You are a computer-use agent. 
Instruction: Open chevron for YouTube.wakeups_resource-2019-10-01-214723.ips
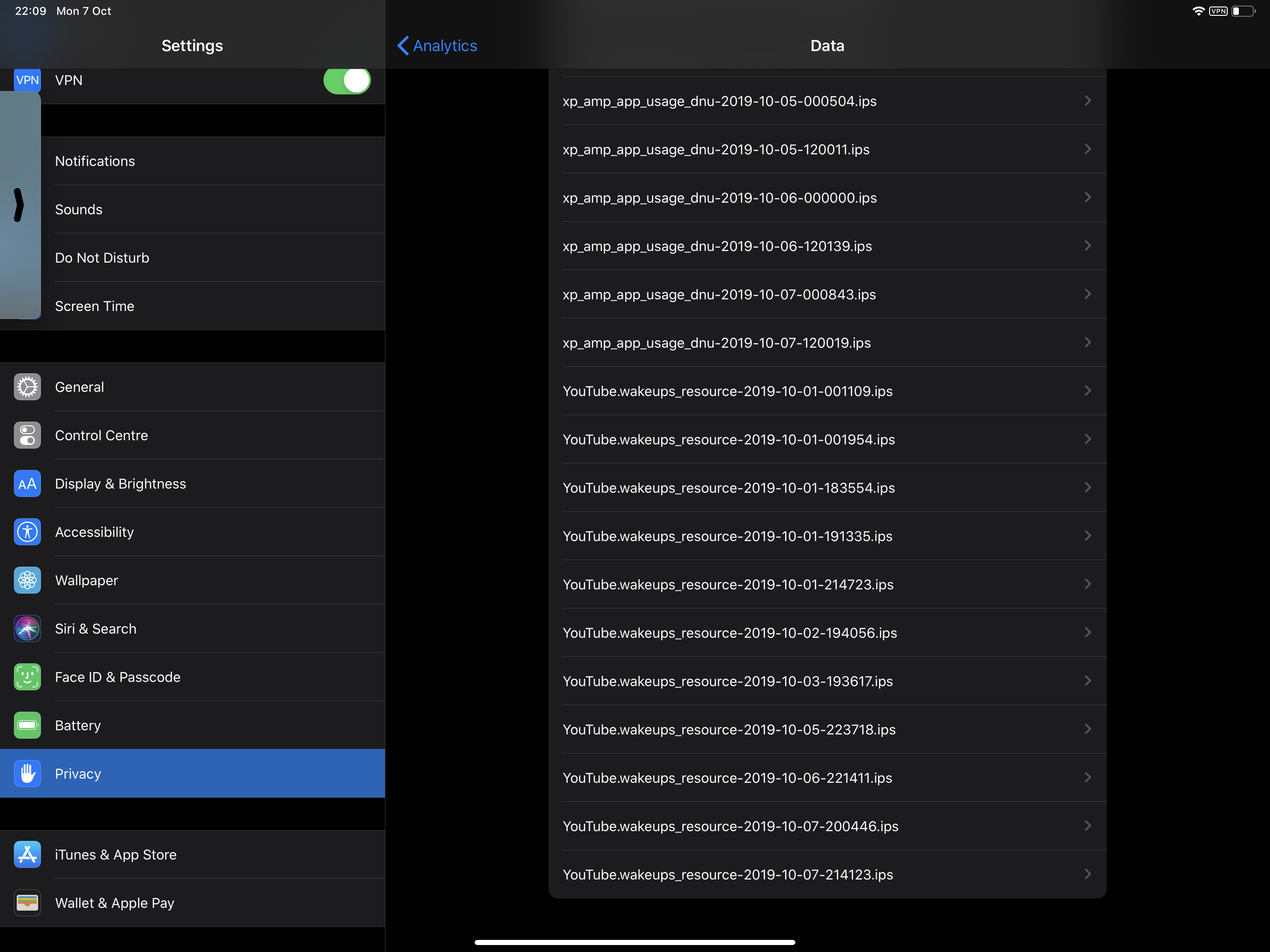(x=1087, y=584)
